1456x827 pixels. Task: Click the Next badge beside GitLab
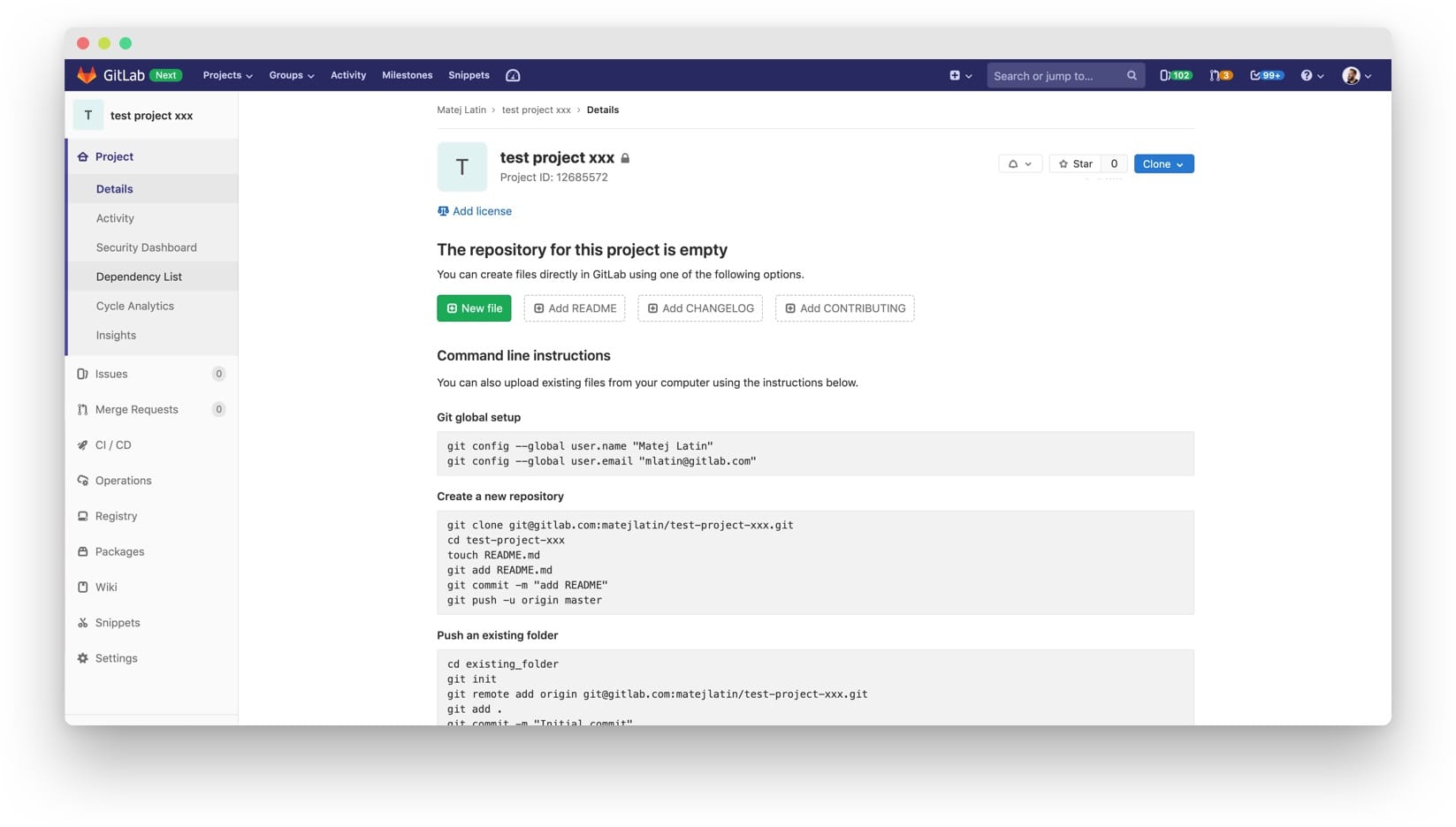pos(165,75)
